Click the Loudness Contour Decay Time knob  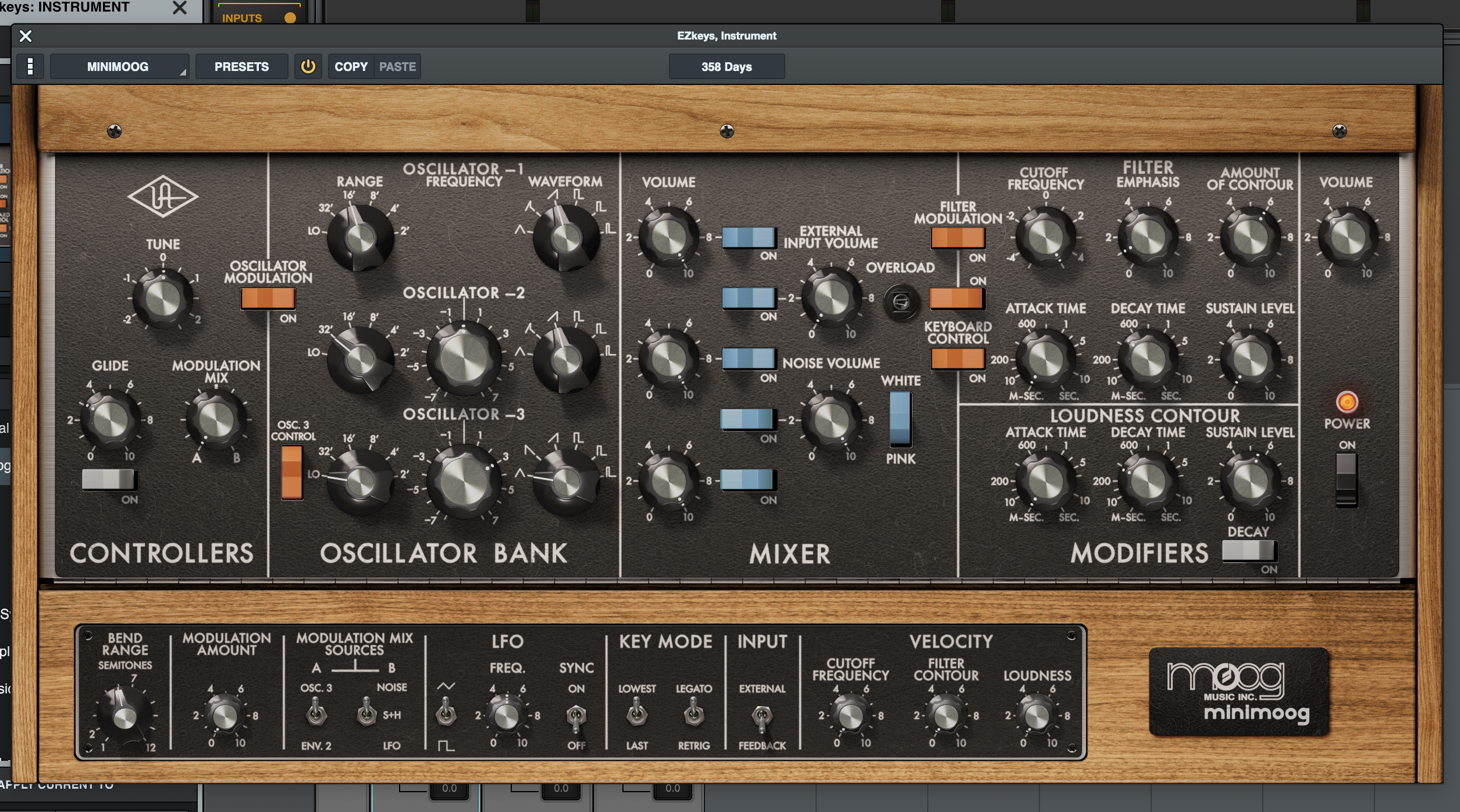[x=1148, y=481]
